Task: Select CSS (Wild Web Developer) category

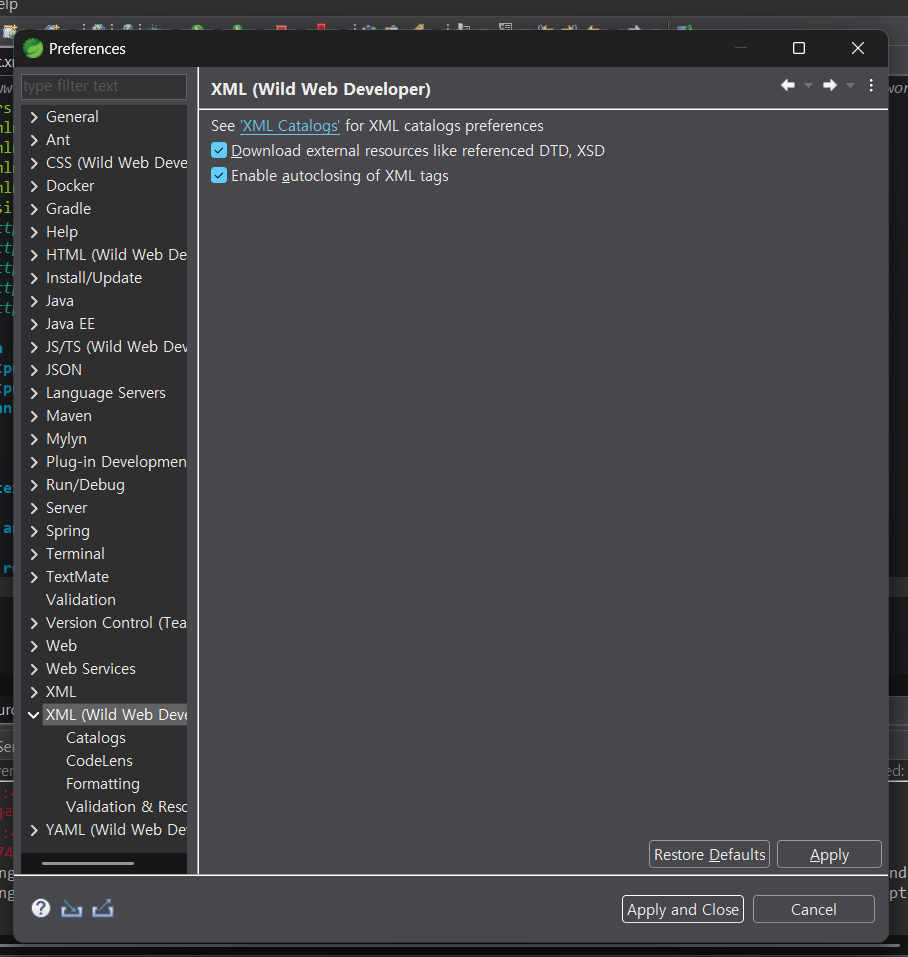Action: coord(116,163)
